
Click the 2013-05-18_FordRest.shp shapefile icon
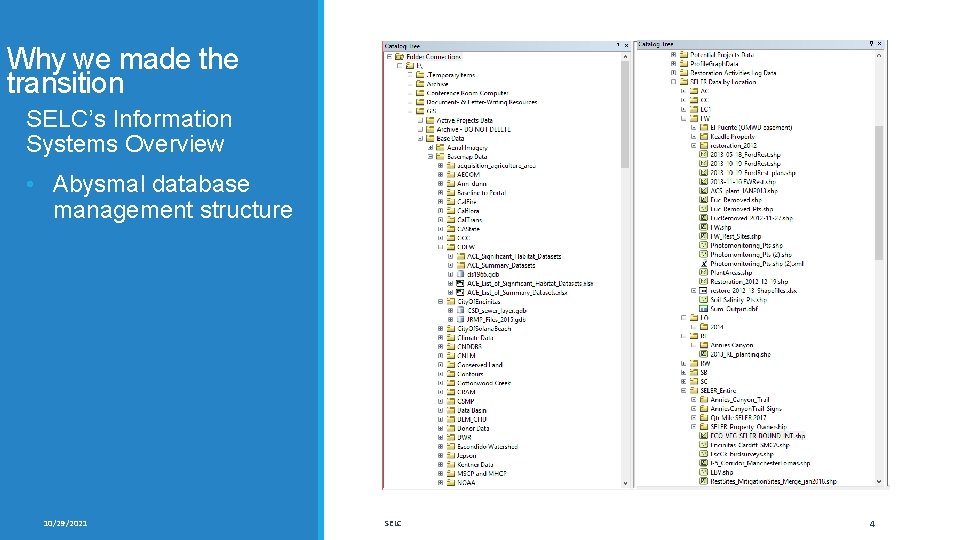pyautogui.click(x=703, y=155)
